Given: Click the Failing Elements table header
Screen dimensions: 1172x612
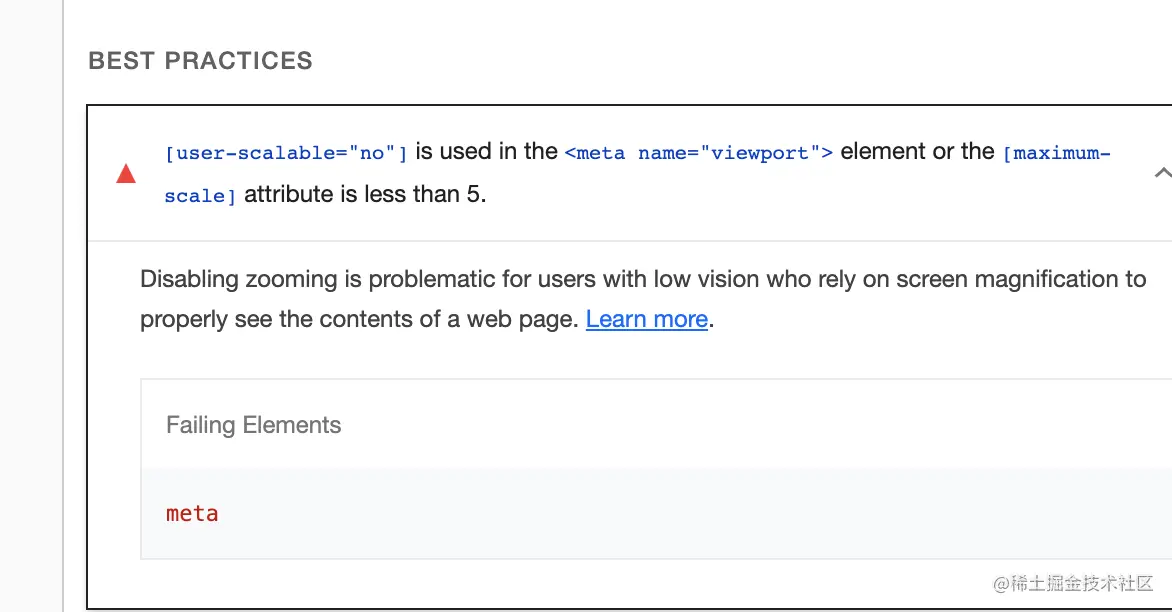Looking at the screenshot, I should pos(253,425).
